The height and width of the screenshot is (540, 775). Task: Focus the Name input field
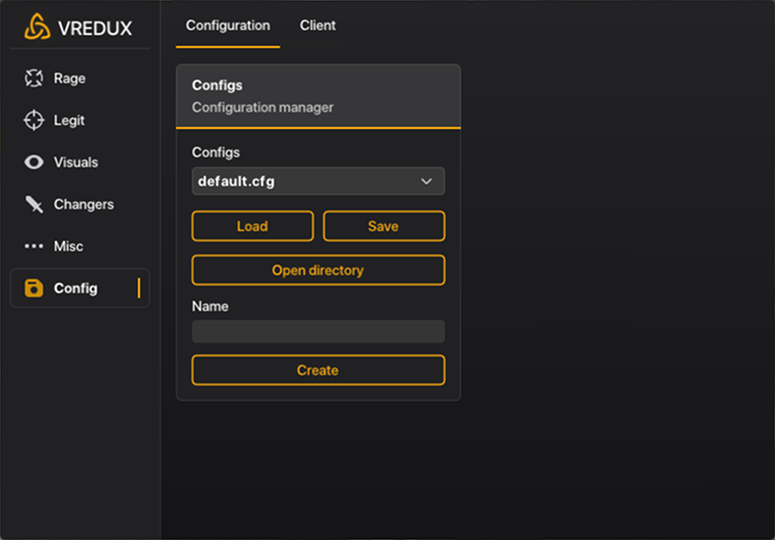pyautogui.click(x=317, y=332)
